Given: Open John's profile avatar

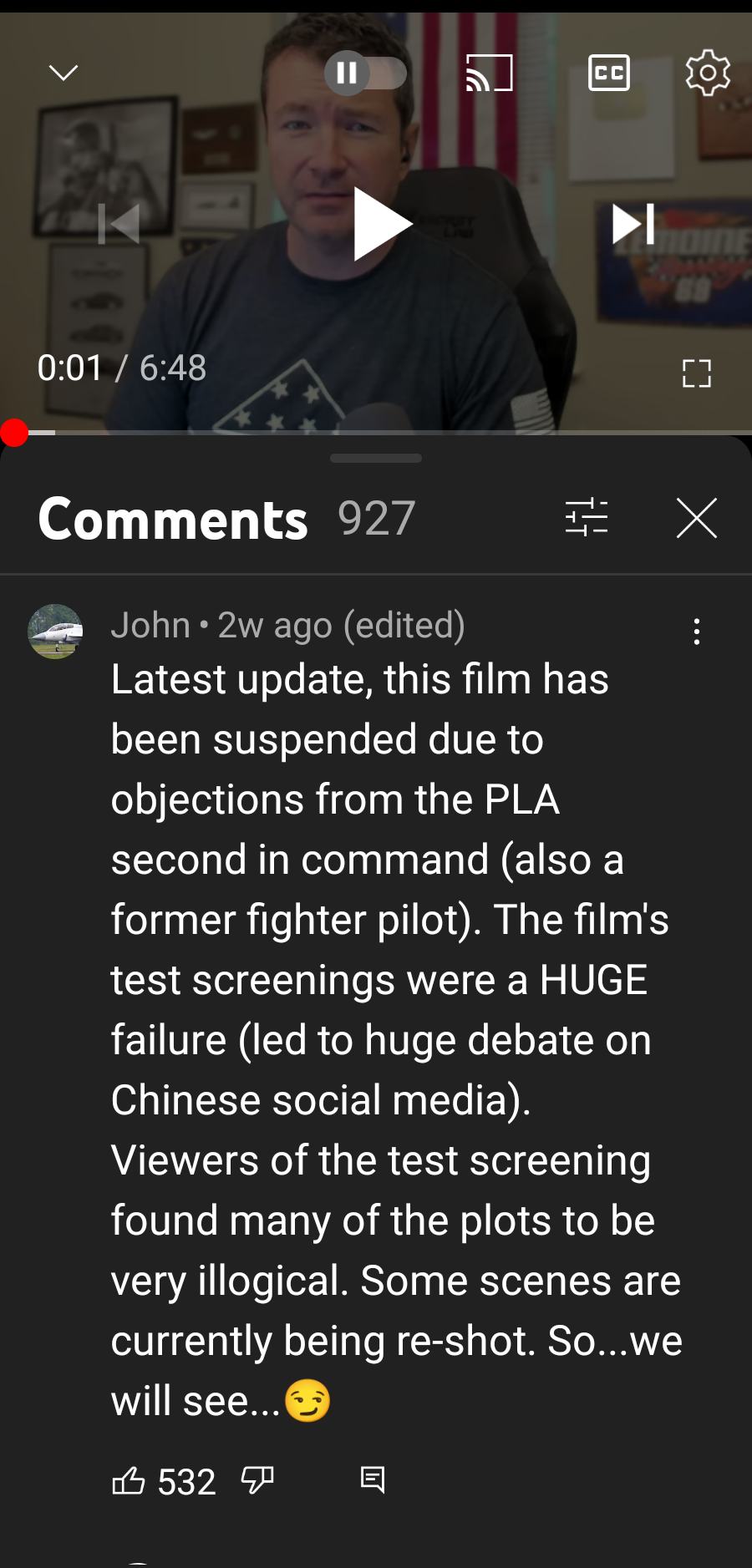Looking at the screenshot, I should 55,632.
